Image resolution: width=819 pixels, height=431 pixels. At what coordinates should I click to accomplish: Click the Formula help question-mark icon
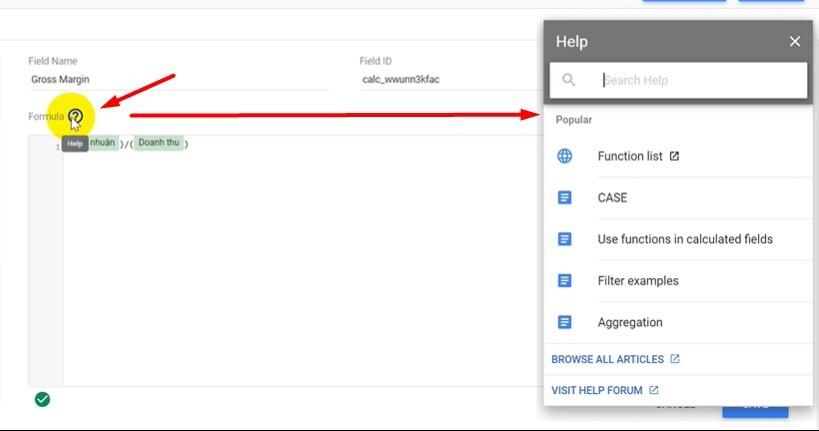point(76,116)
